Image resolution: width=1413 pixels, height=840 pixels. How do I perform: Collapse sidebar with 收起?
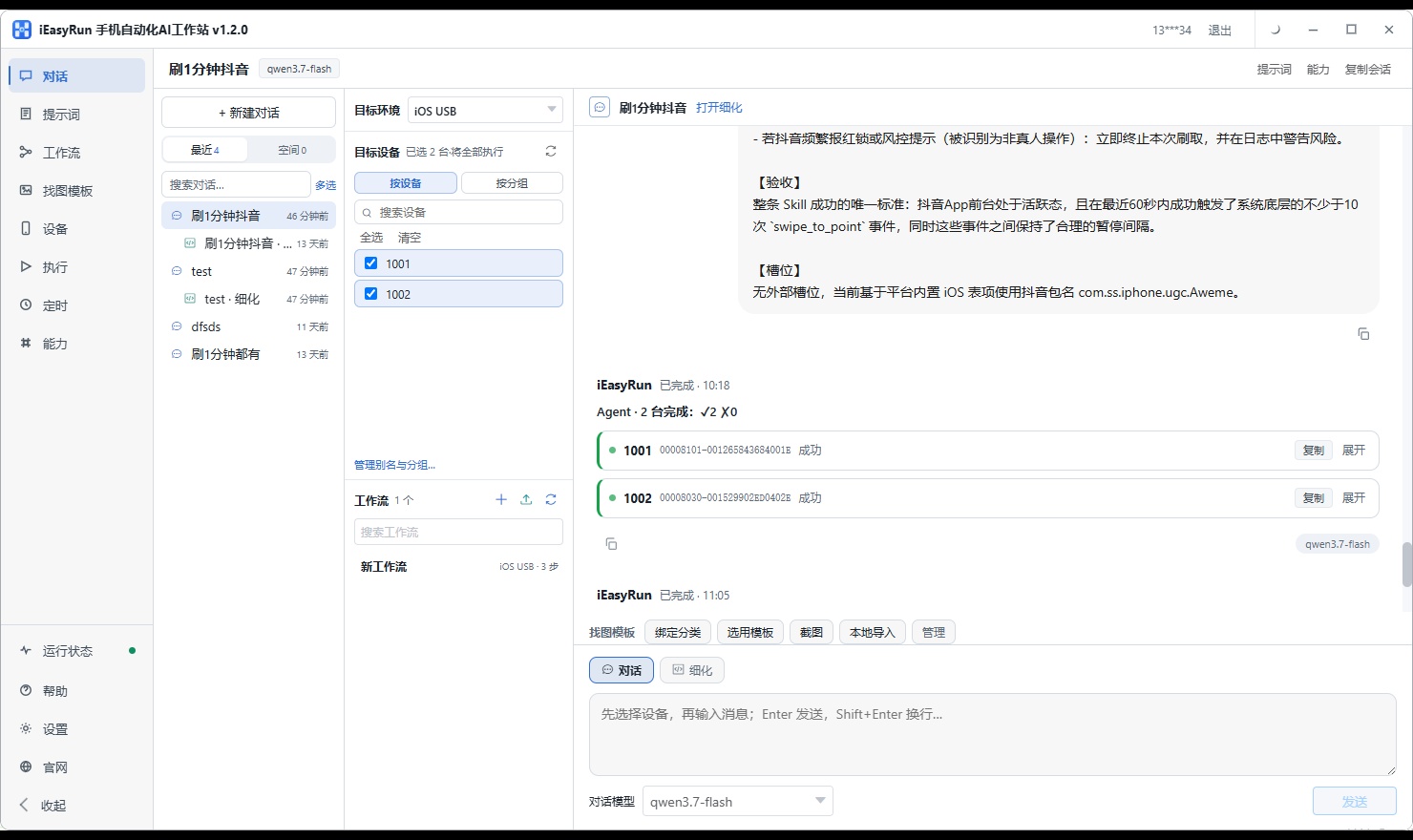[x=76, y=806]
